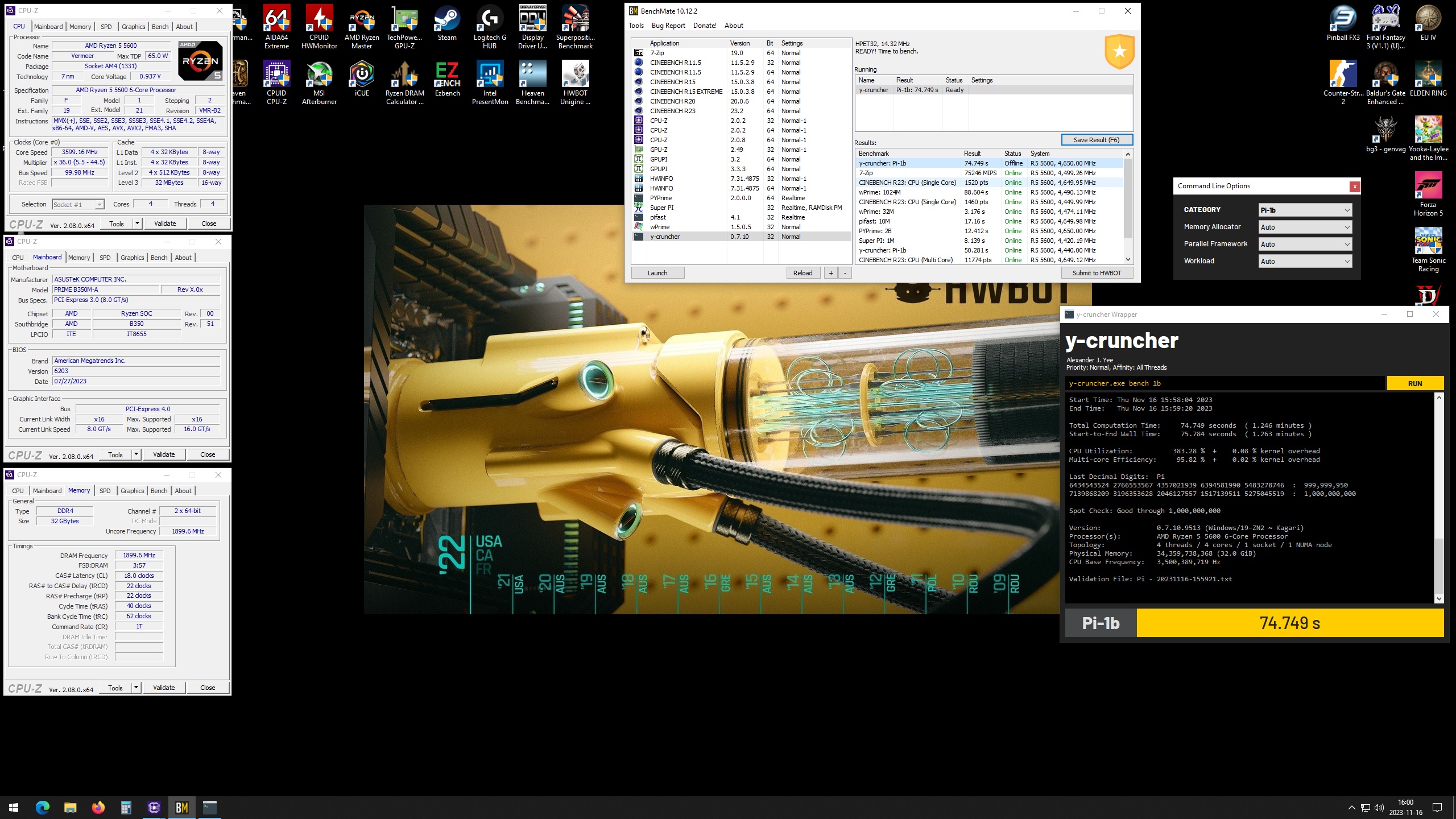1456x819 pixels.
Task: Open Microsoft Edge from the taskbar
Action: [42, 807]
